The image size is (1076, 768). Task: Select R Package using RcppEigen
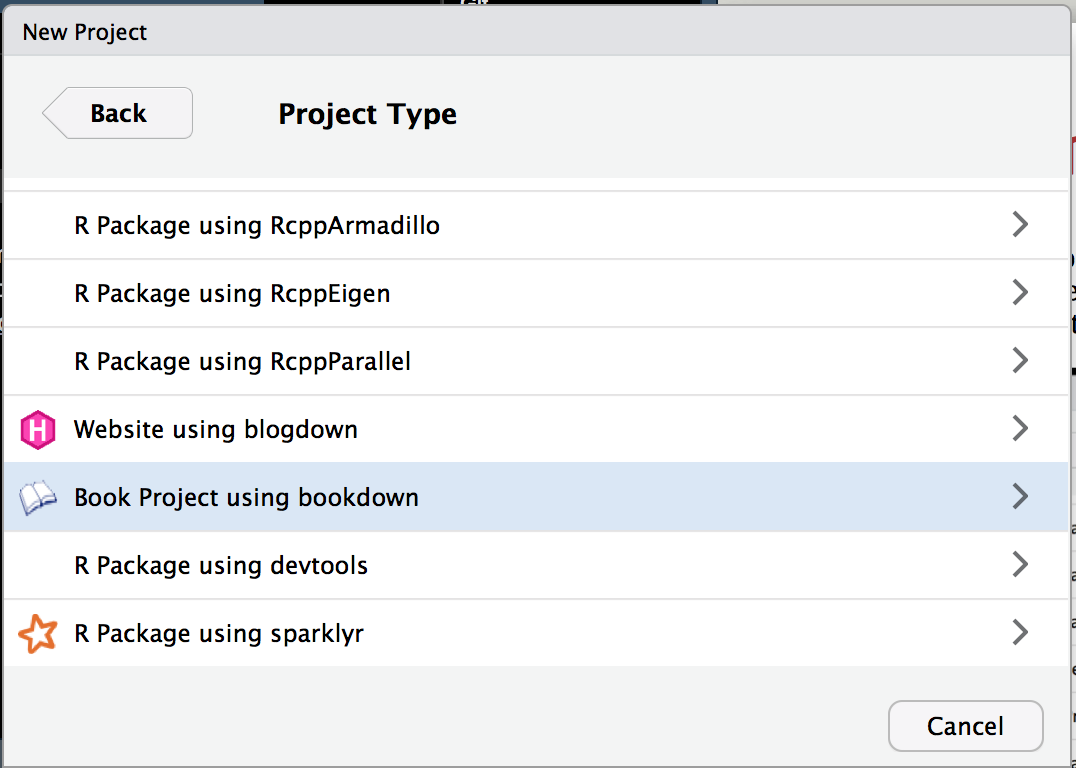point(535,293)
